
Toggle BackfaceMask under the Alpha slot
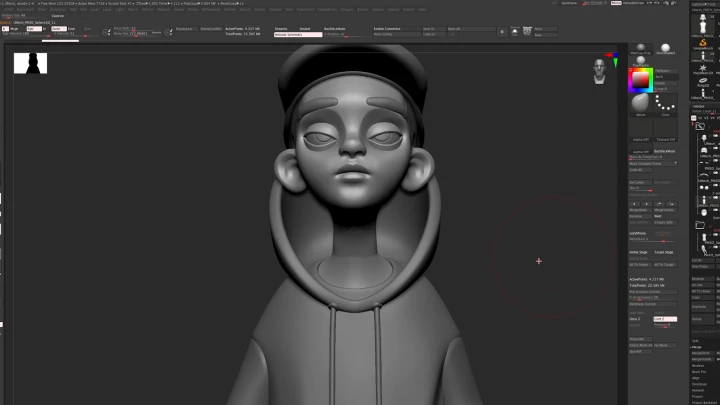[x=665, y=151]
